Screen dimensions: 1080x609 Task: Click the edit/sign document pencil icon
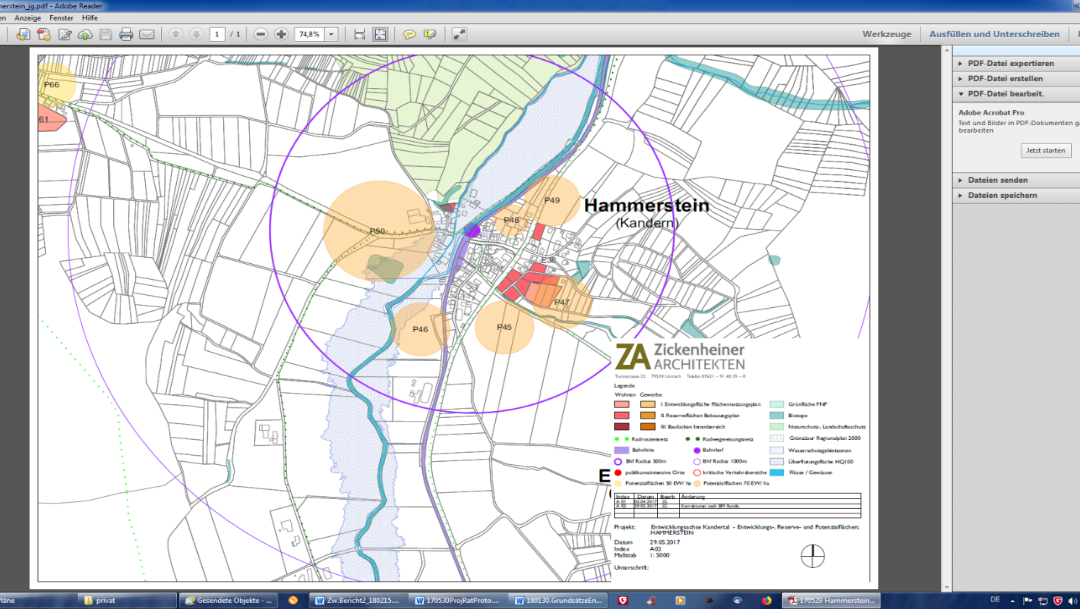(65, 34)
